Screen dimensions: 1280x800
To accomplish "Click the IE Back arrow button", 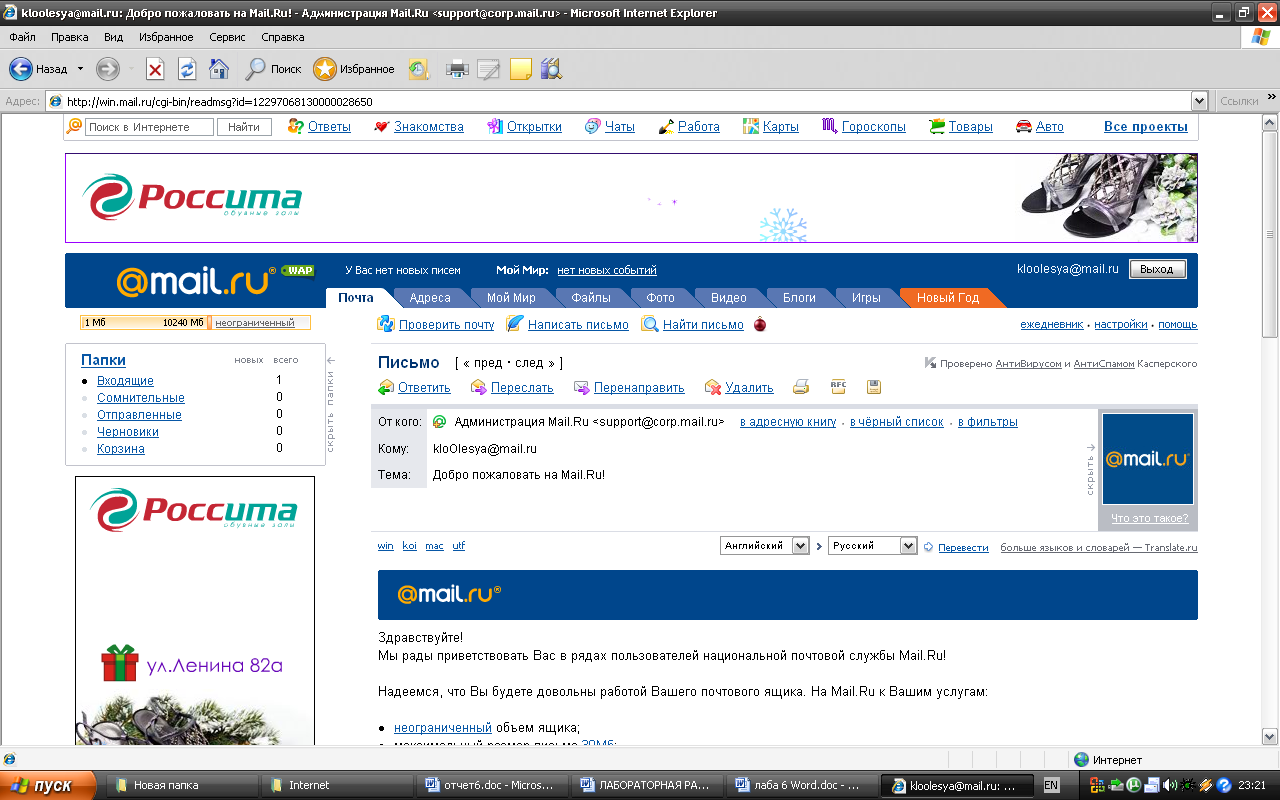I will coord(21,69).
